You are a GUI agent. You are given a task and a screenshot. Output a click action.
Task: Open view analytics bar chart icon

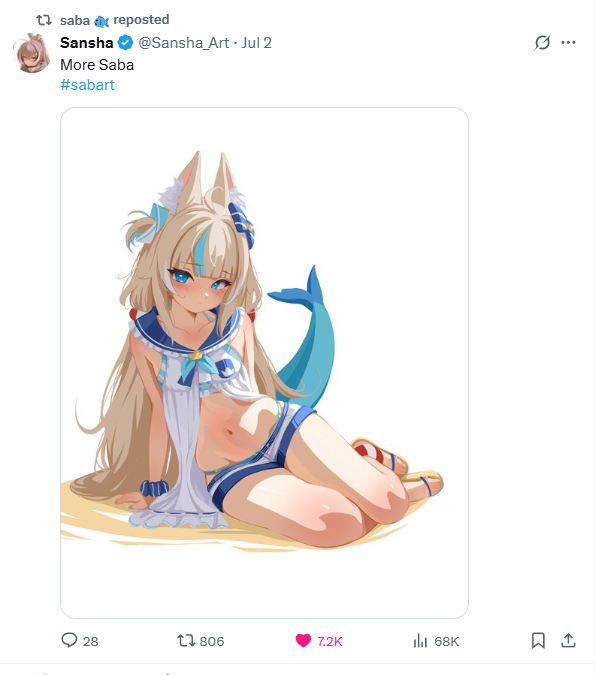tap(420, 641)
